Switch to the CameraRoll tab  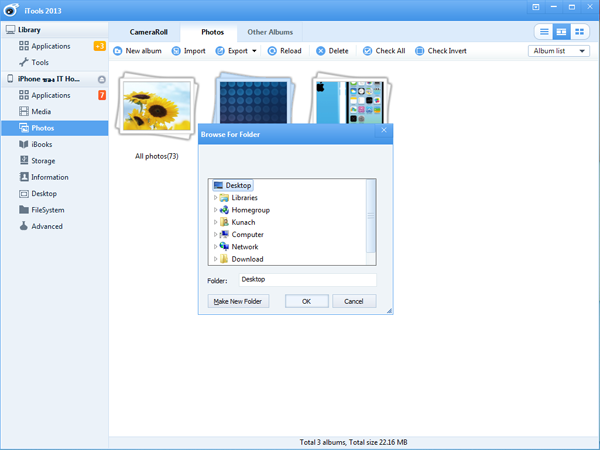click(x=147, y=33)
